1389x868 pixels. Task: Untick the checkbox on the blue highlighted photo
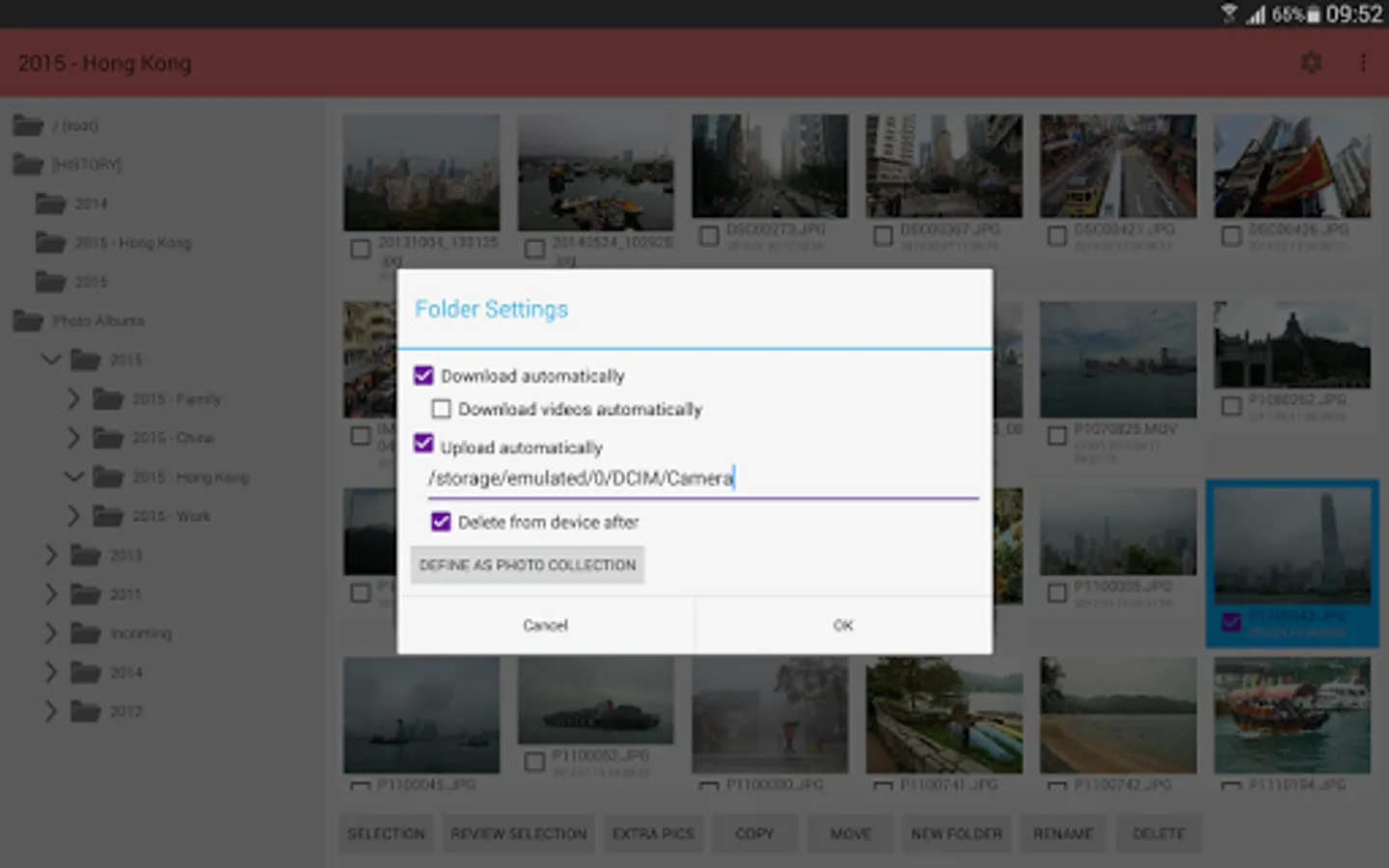[1232, 622]
